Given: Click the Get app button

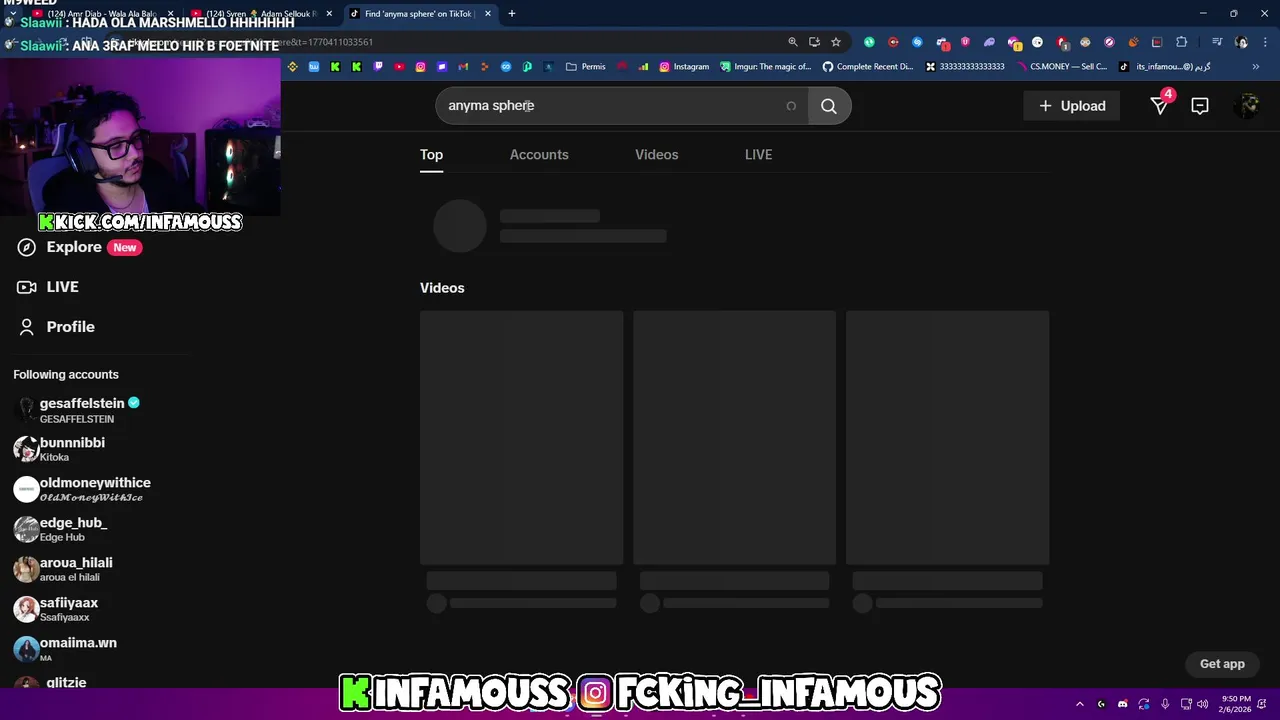Looking at the screenshot, I should [1222, 664].
